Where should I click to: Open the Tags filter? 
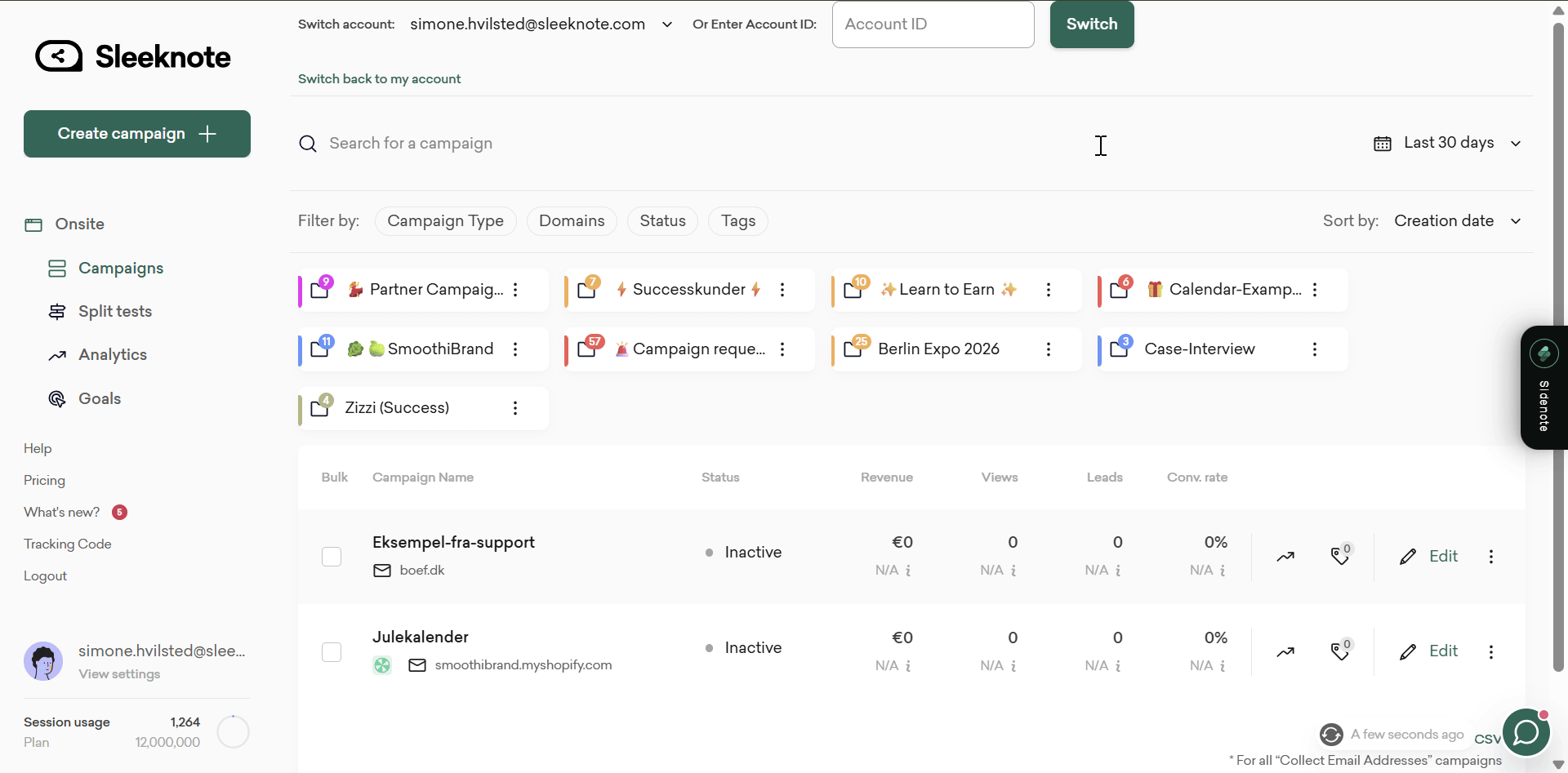coord(738,221)
